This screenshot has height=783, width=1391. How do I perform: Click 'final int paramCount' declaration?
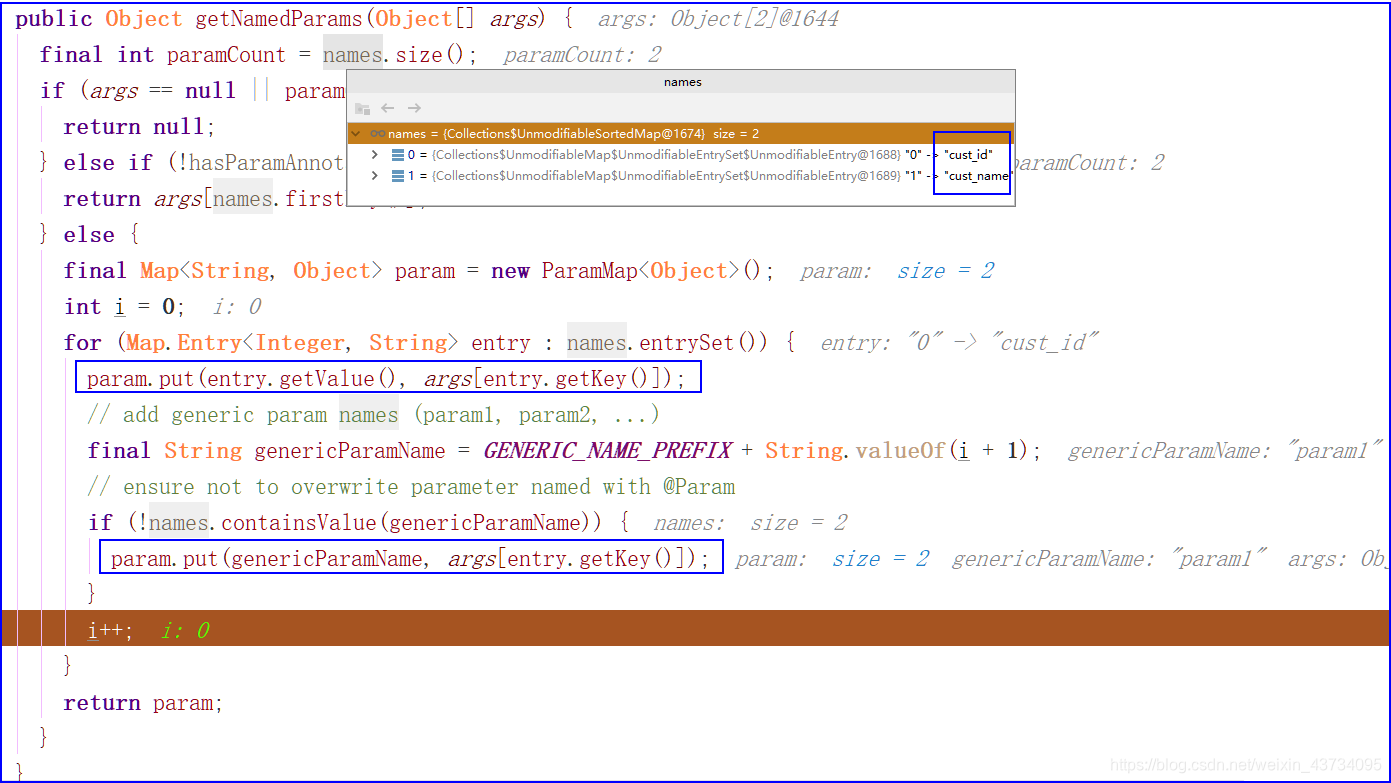click(163, 55)
